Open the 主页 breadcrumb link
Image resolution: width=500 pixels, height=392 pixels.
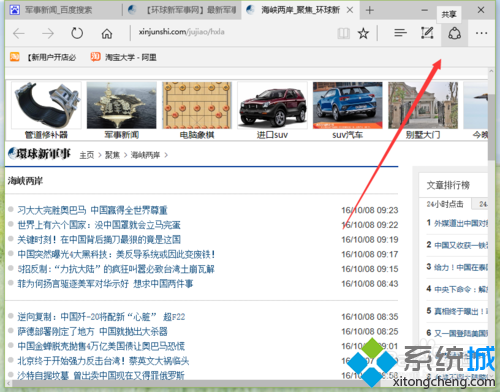point(87,155)
